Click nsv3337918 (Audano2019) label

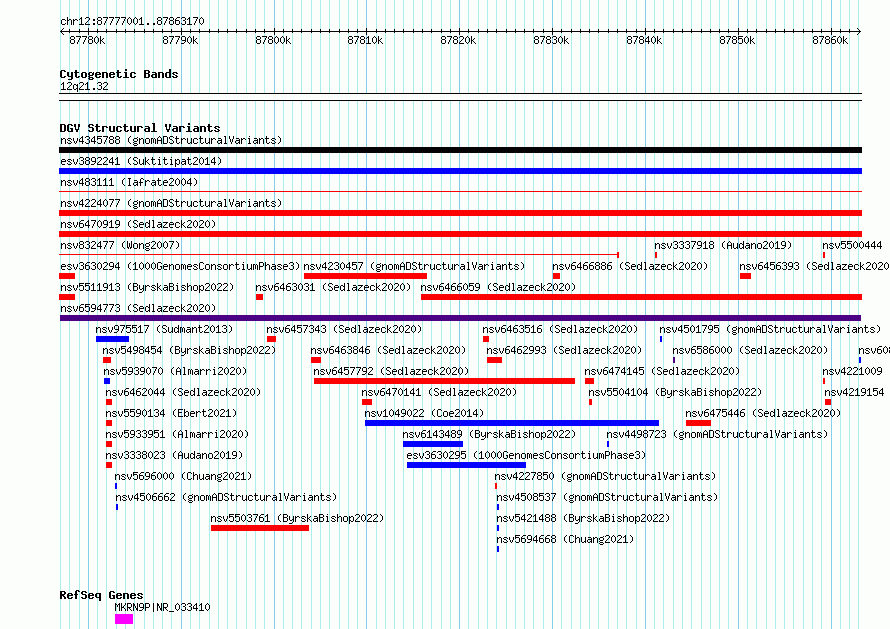tap(723, 245)
